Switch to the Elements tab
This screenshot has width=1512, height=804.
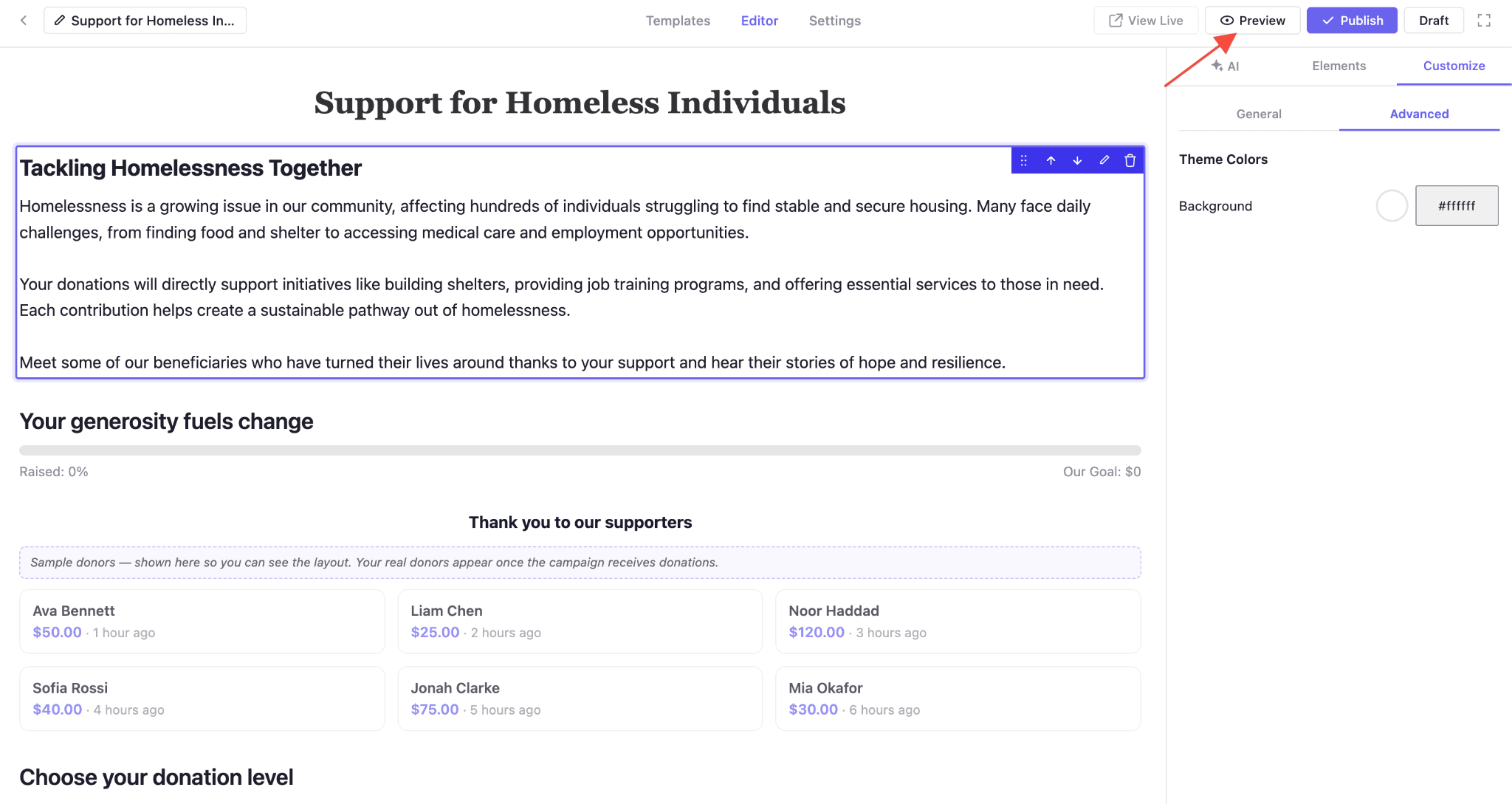click(1339, 66)
